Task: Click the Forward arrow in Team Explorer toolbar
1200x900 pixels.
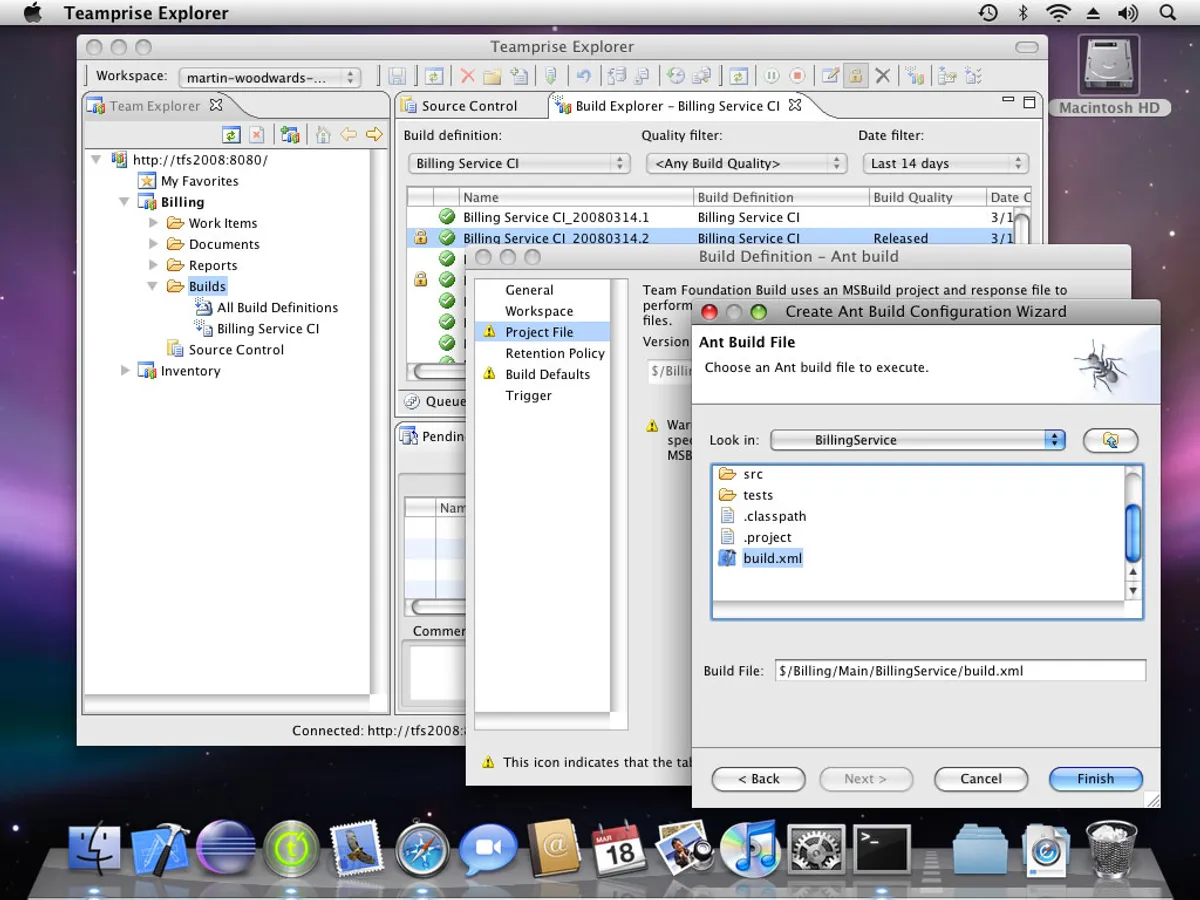Action: [374, 135]
